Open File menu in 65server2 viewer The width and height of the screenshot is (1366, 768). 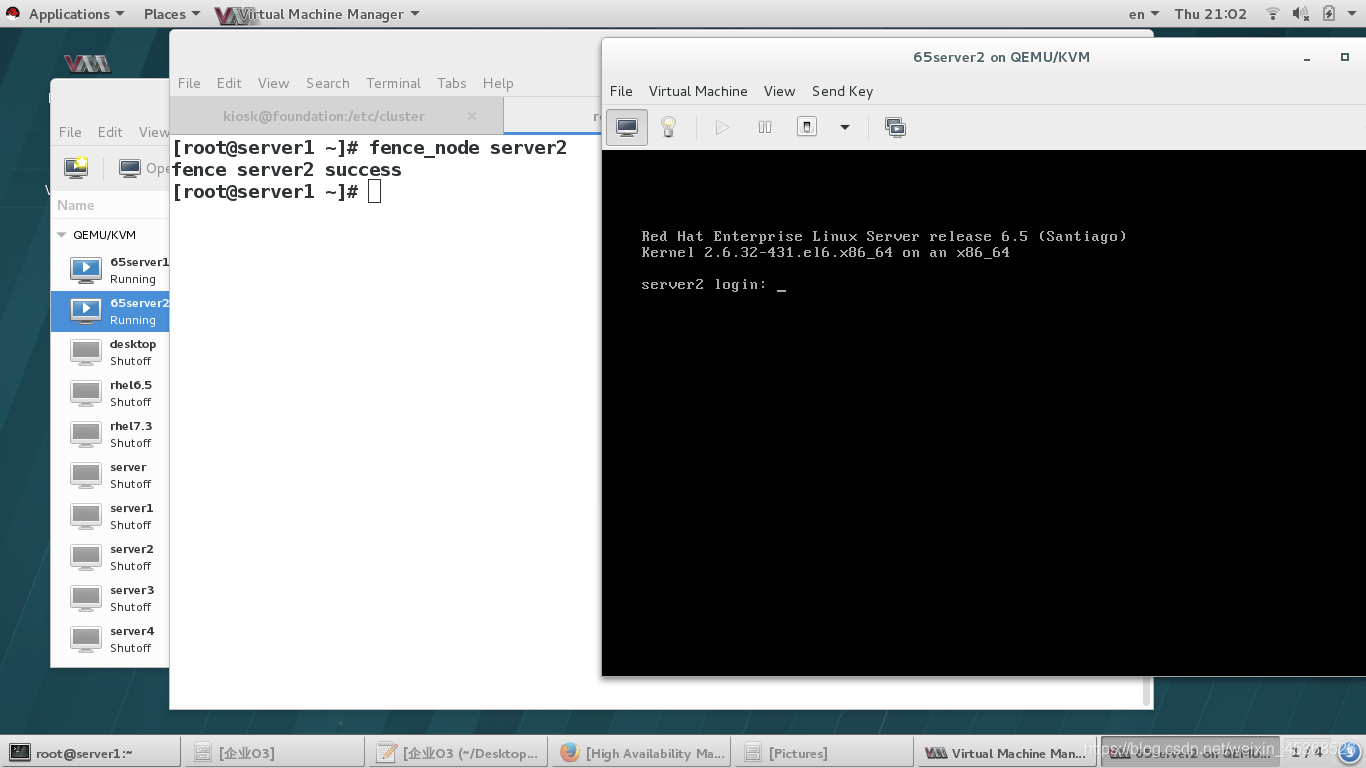point(621,91)
